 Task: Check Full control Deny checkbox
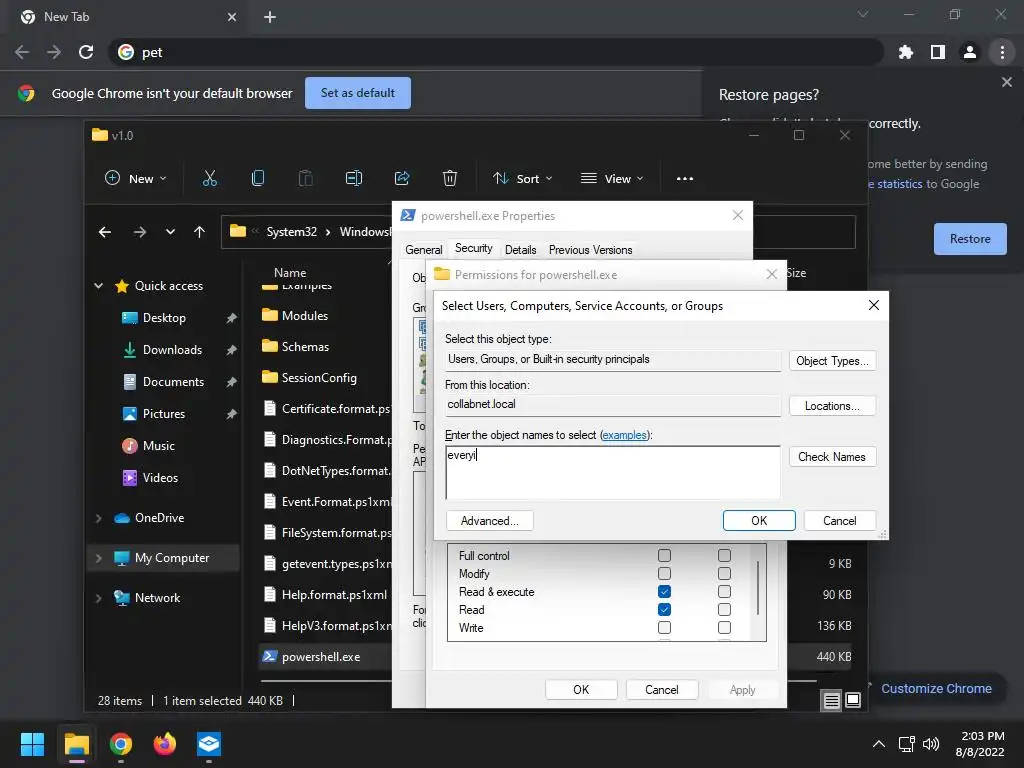click(x=724, y=555)
